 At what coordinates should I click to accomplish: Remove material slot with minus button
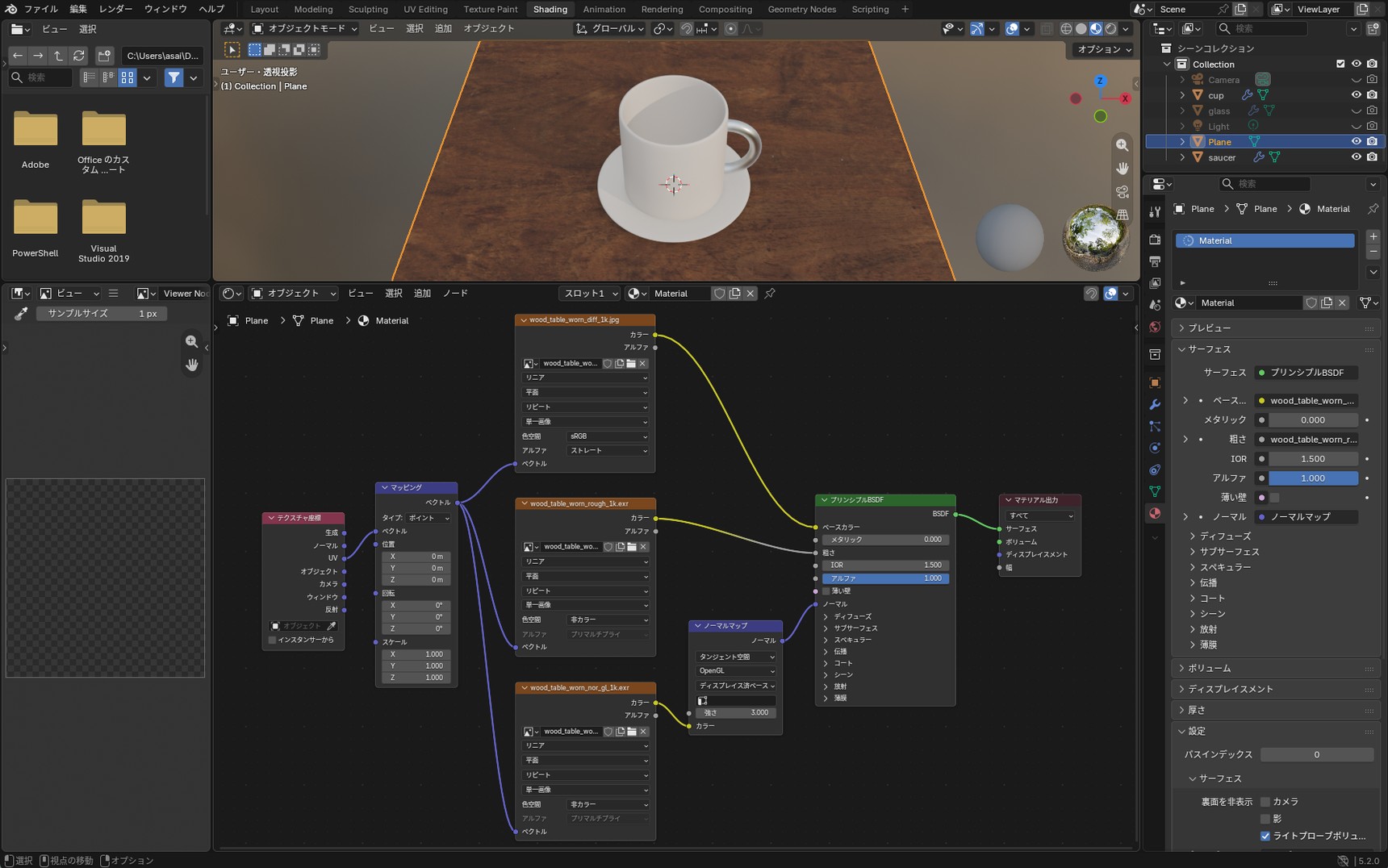pyautogui.click(x=1373, y=252)
